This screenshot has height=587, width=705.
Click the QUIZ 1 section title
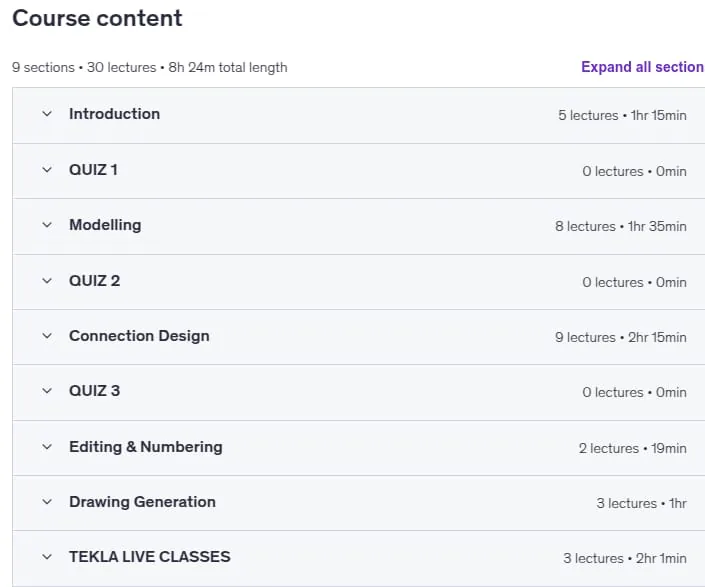pyautogui.click(x=93, y=170)
